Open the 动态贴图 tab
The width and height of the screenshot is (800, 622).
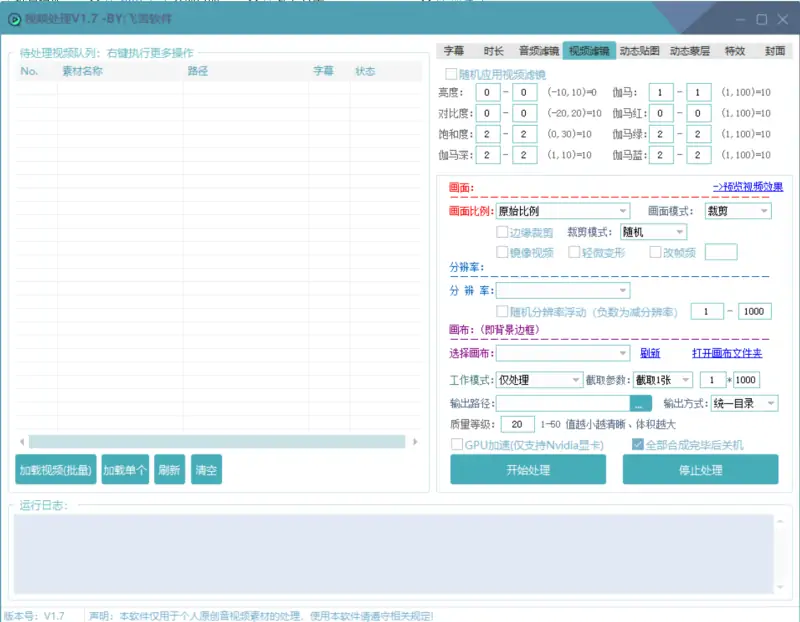point(639,50)
